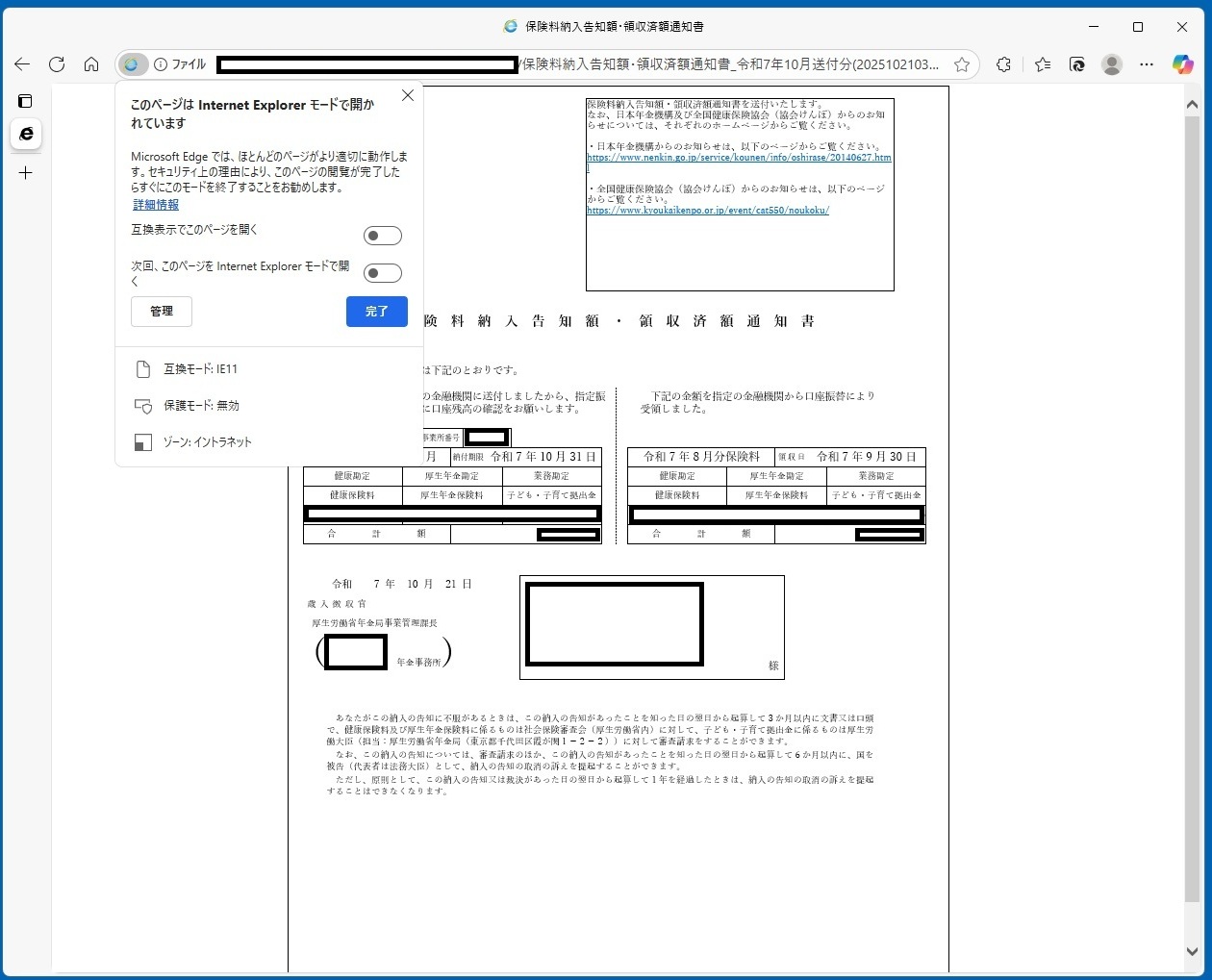Add page to favorites star icon
Screen dimensions: 1212x980
(961, 64)
